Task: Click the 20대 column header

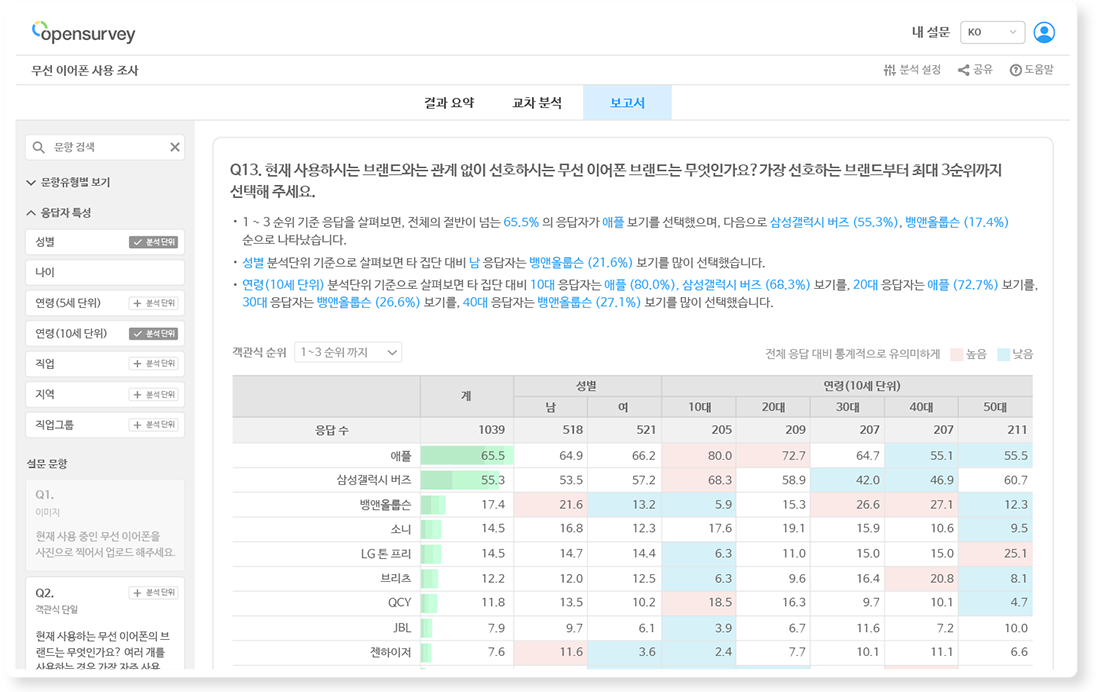Action: coord(773,407)
